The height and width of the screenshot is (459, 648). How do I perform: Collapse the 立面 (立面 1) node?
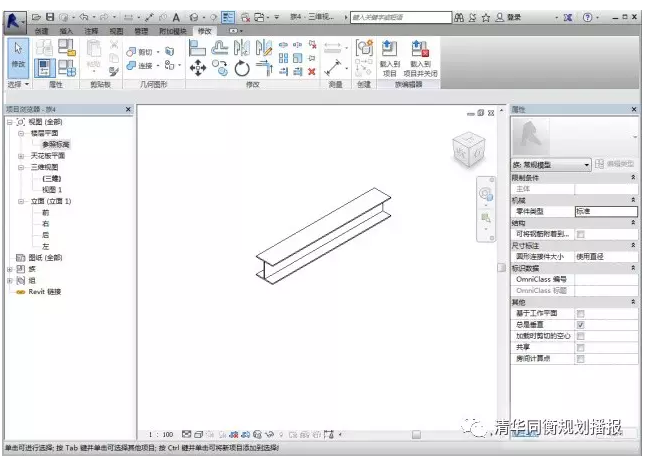coord(21,201)
